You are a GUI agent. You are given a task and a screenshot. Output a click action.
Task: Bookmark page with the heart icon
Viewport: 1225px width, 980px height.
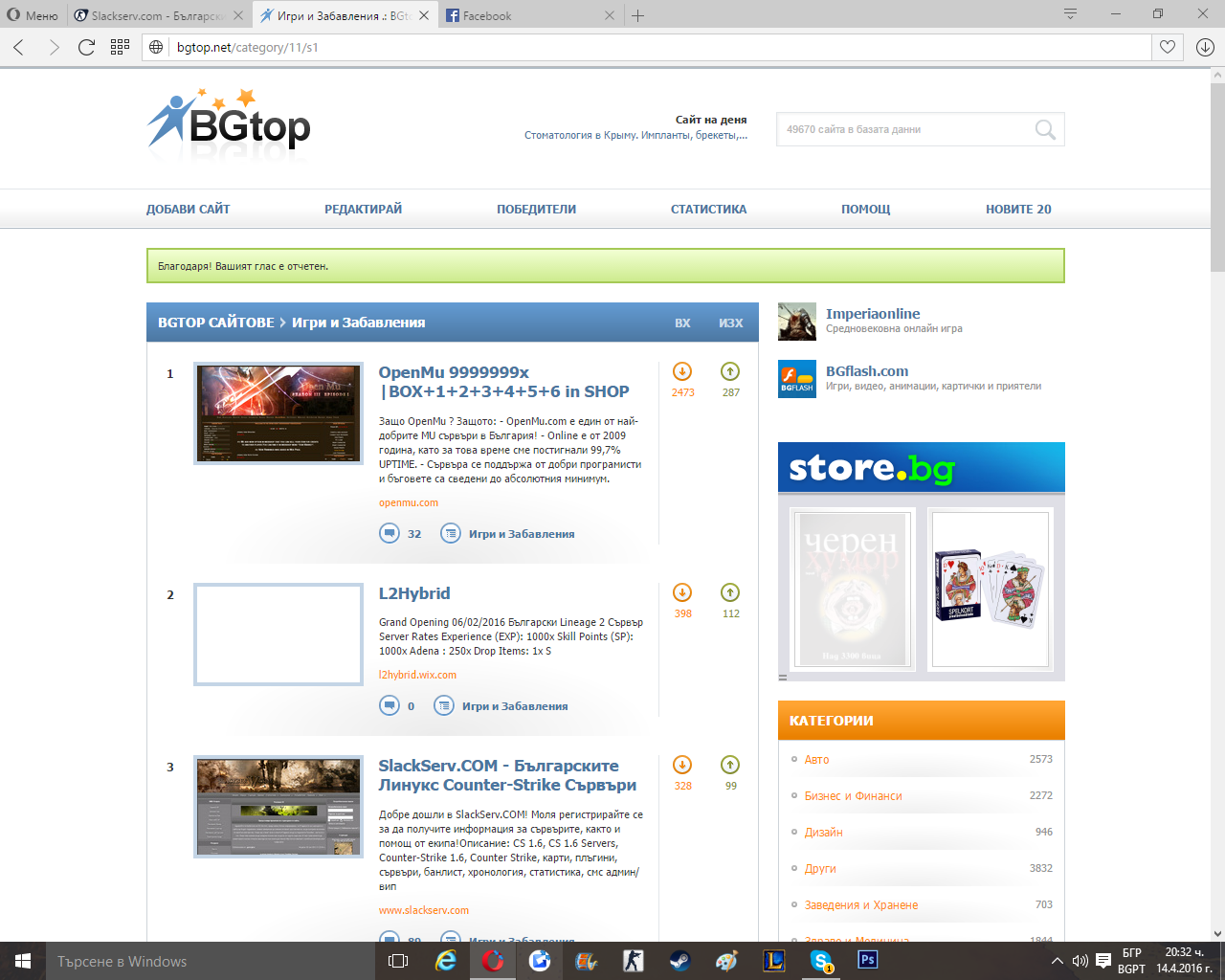click(1168, 47)
